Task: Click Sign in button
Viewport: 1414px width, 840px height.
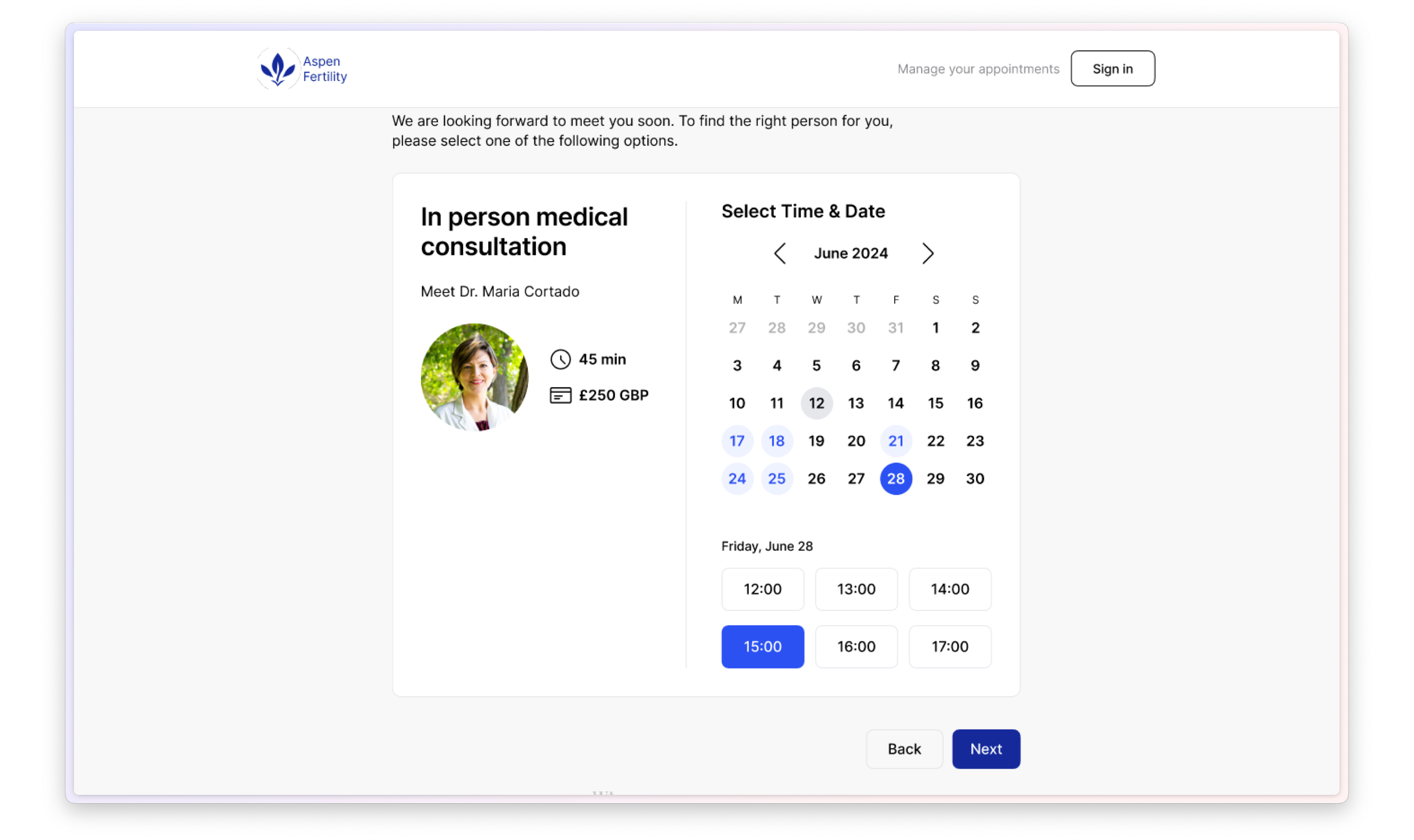Action: [x=1113, y=68]
